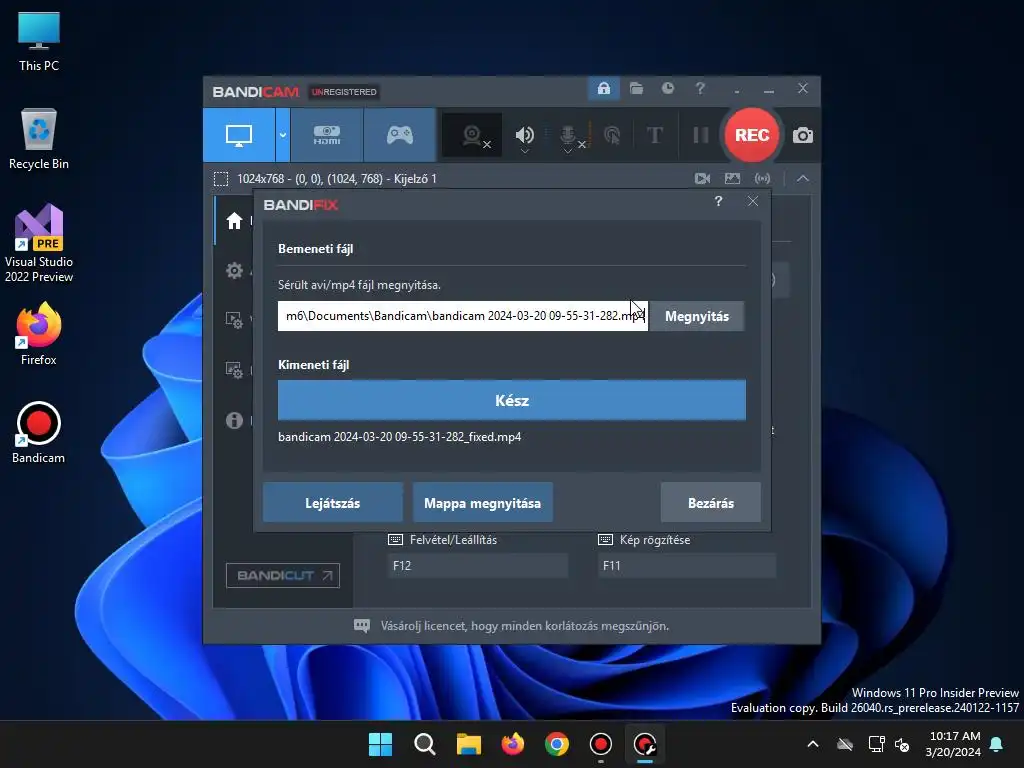This screenshot has width=1024, height=768.
Task: Open Firefox from taskbar
Action: pos(513,744)
